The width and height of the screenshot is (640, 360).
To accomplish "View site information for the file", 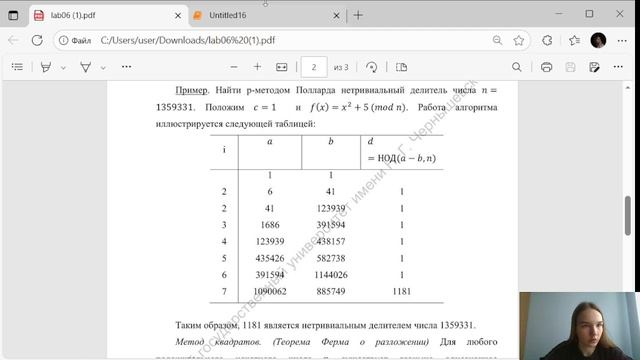I will pos(75,40).
